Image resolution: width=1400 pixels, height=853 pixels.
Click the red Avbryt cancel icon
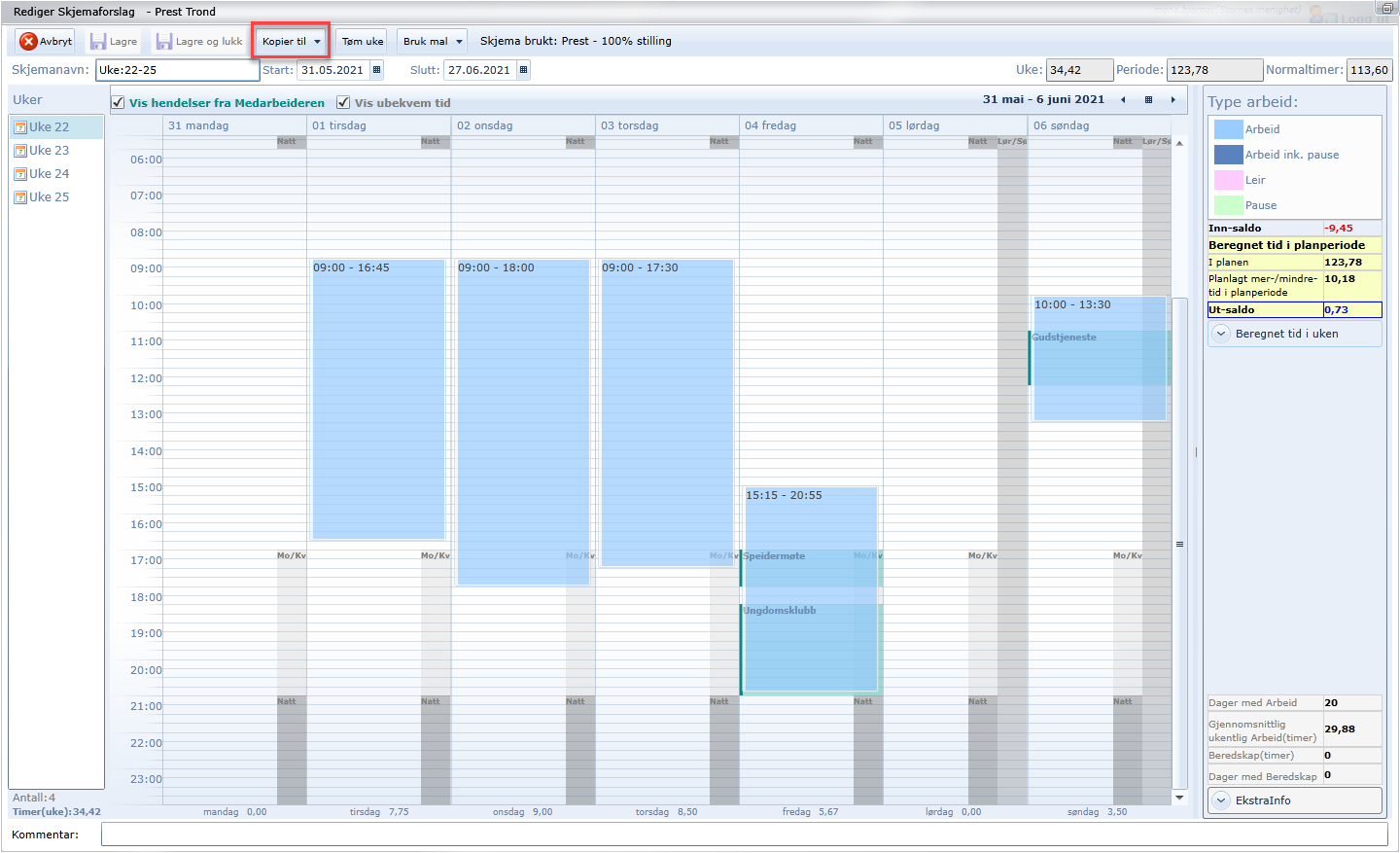(28, 41)
